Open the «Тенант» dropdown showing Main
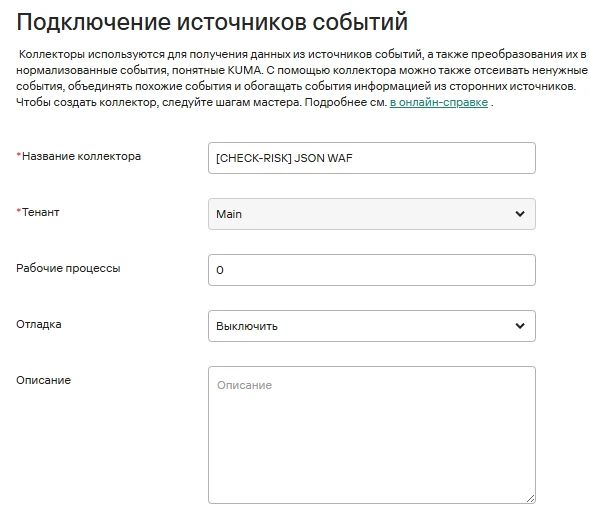 pyautogui.click(x=372, y=214)
